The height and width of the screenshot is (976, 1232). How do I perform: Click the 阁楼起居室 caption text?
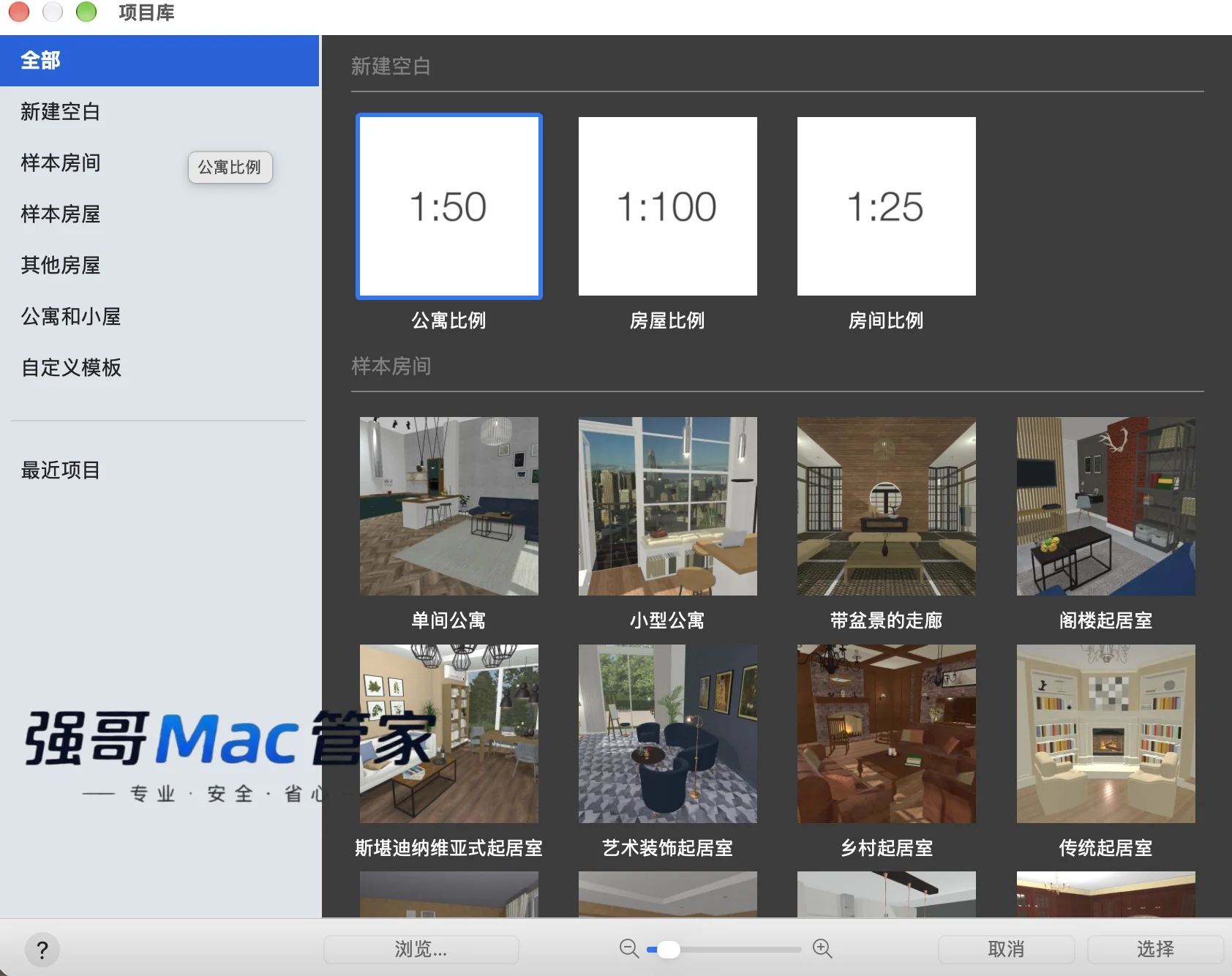point(1105,620)
